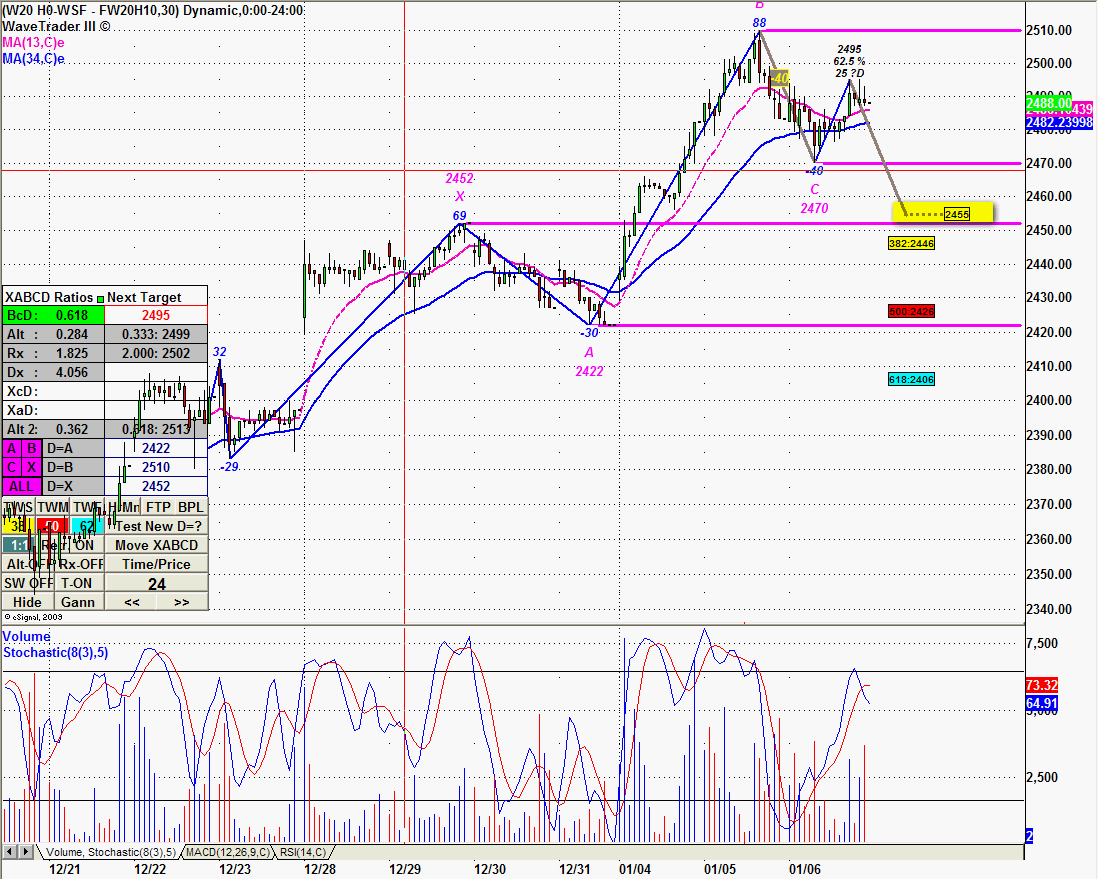Step forward with the >> button
Image resolution: width=1098 pixels, height=879 pixels.
(x=182, y=602)
